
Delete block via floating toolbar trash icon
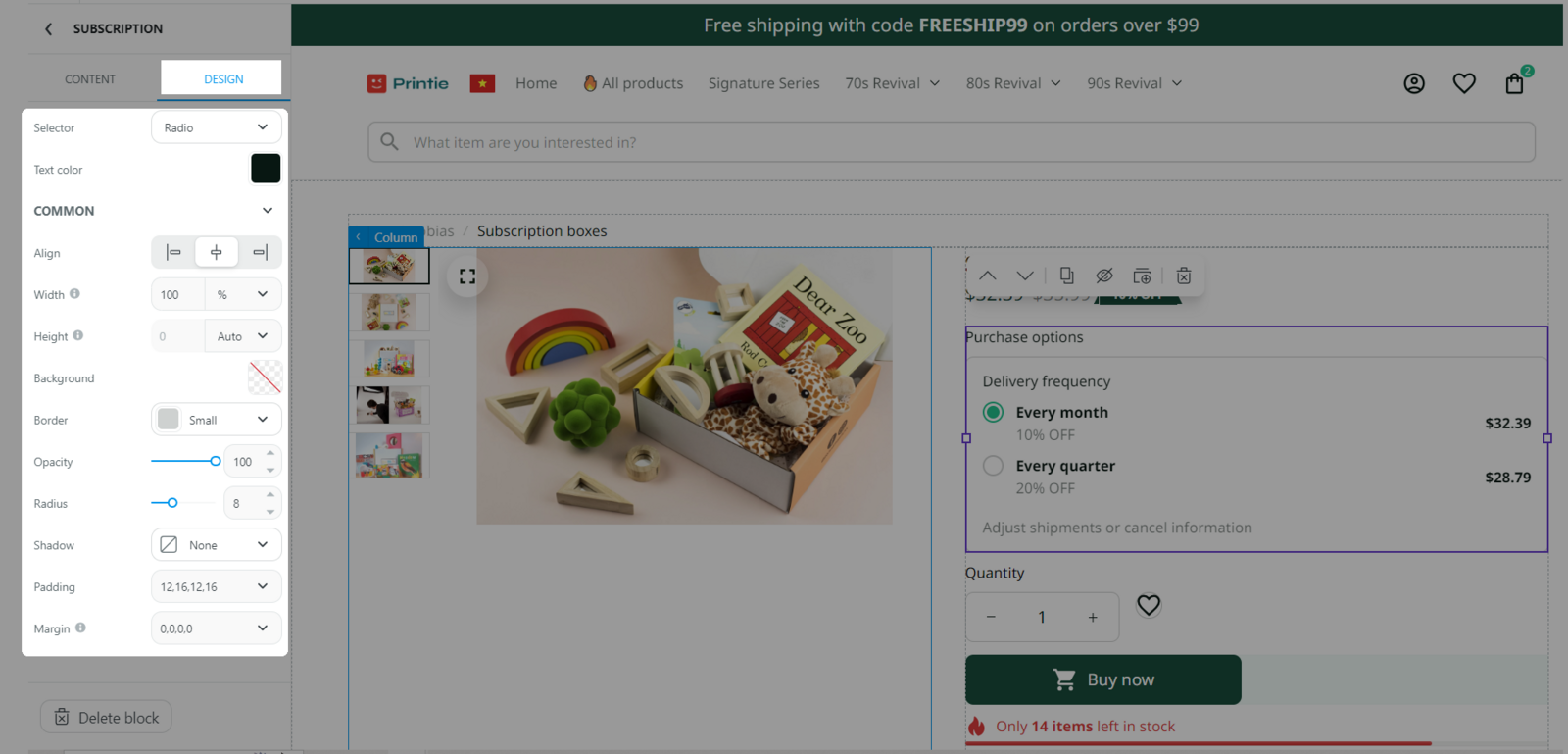1184,276
